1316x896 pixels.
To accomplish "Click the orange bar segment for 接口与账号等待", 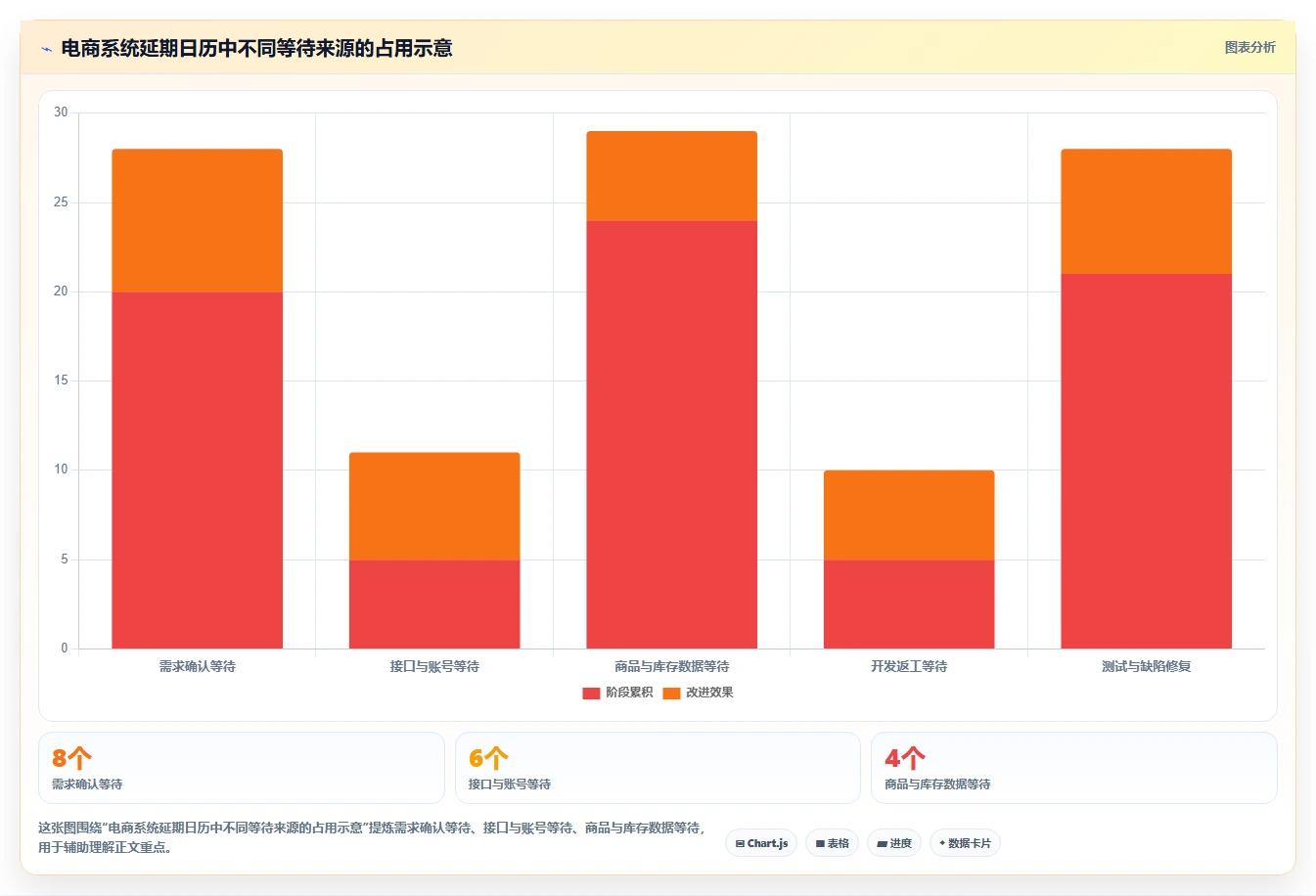I will pos(434,506).
